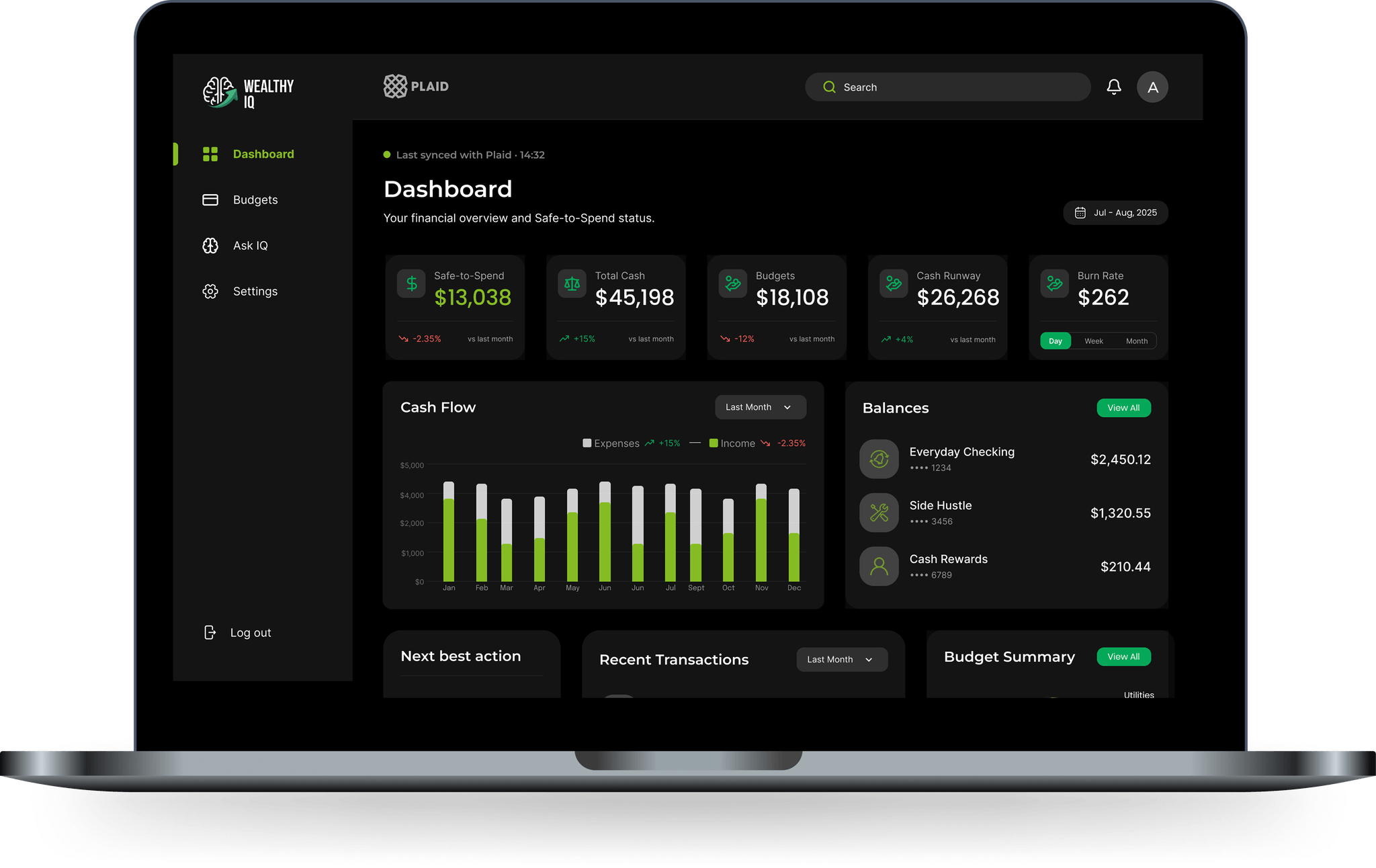The height and width of the screenshot is (868, 1376).
Task: Expand the Cash Flow Last Month dropdown
Action: click(760, 407)
